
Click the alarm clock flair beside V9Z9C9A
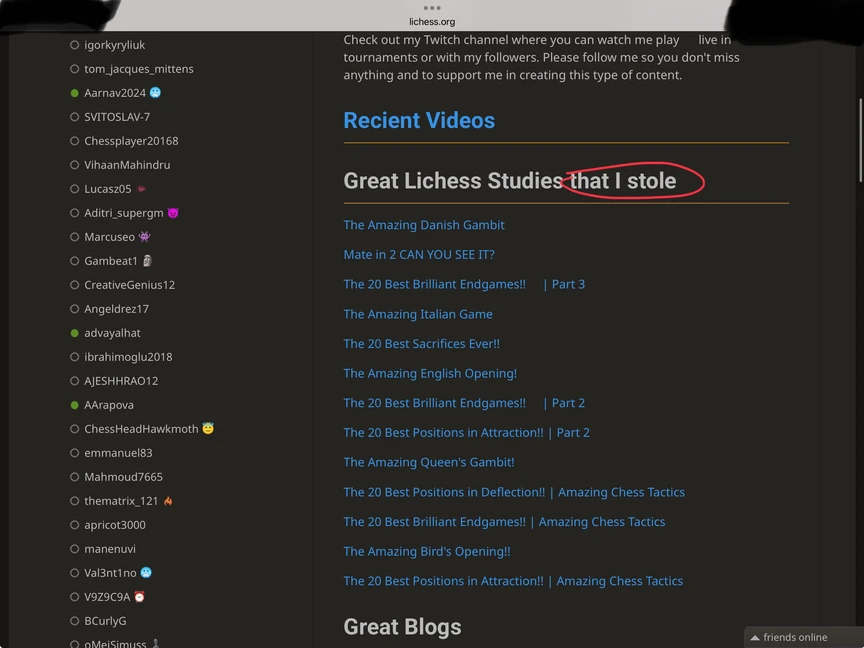139,597
